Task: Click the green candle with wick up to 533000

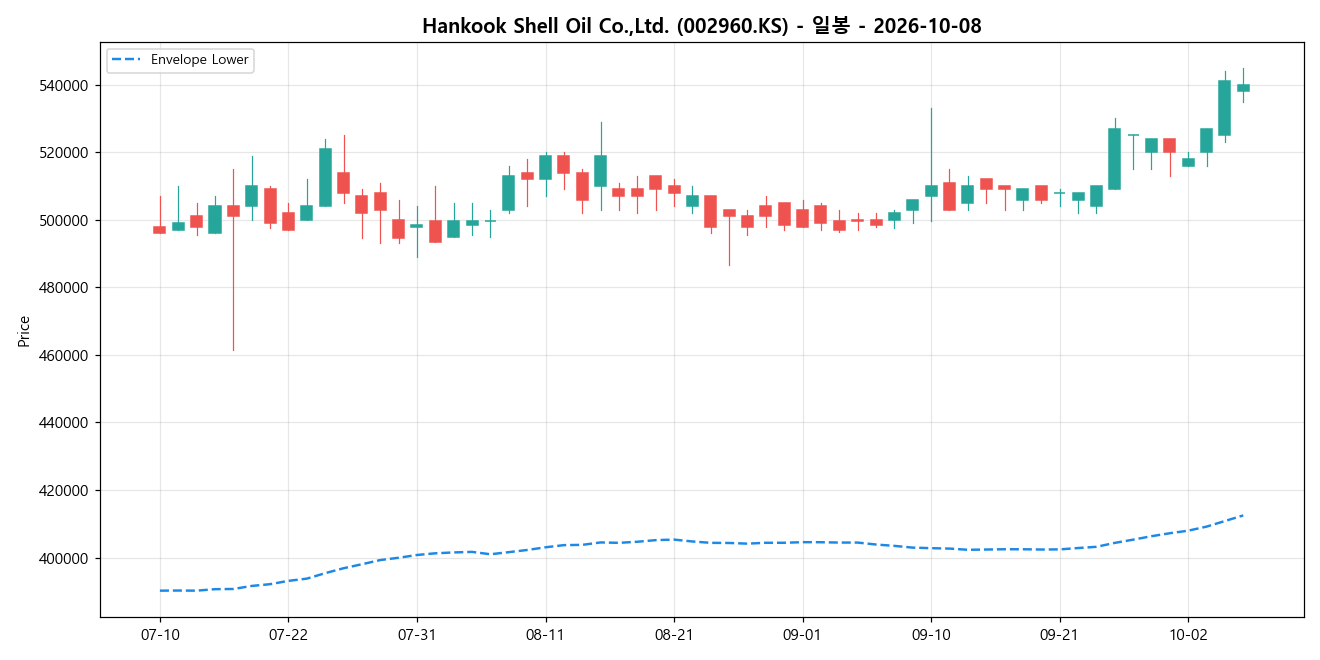Action: tap(931, 190)
